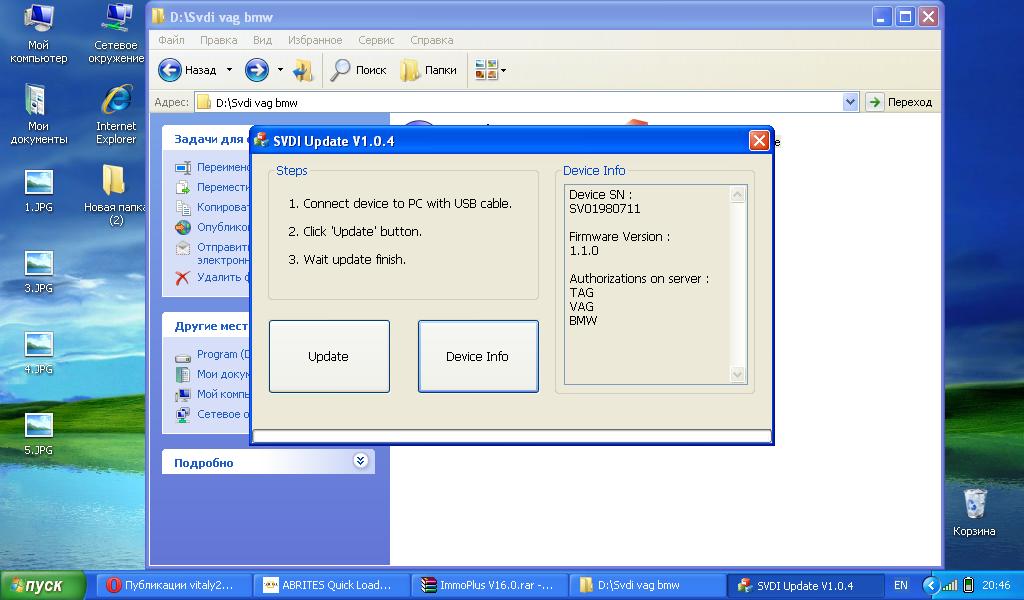Click the battery tray icon
Image resolution: width=1024 pixels, height=600 pixels.
point(969,585)
